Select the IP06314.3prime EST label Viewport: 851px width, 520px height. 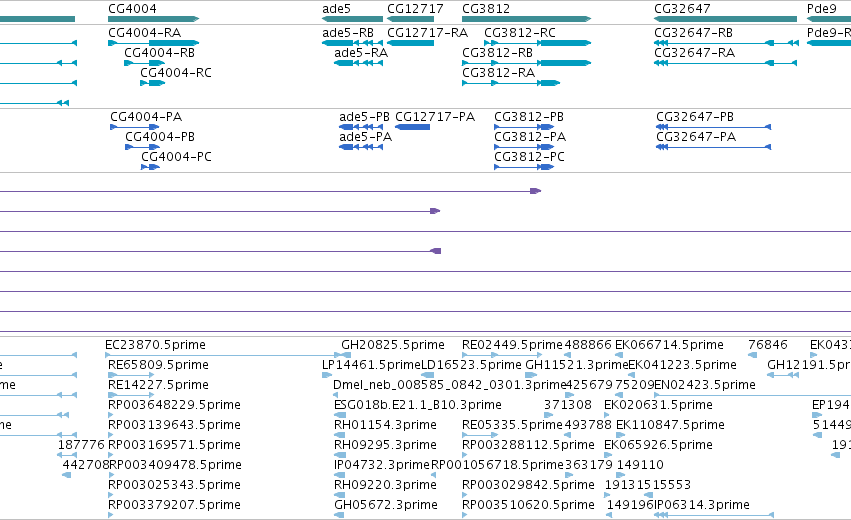click(702, 505)
